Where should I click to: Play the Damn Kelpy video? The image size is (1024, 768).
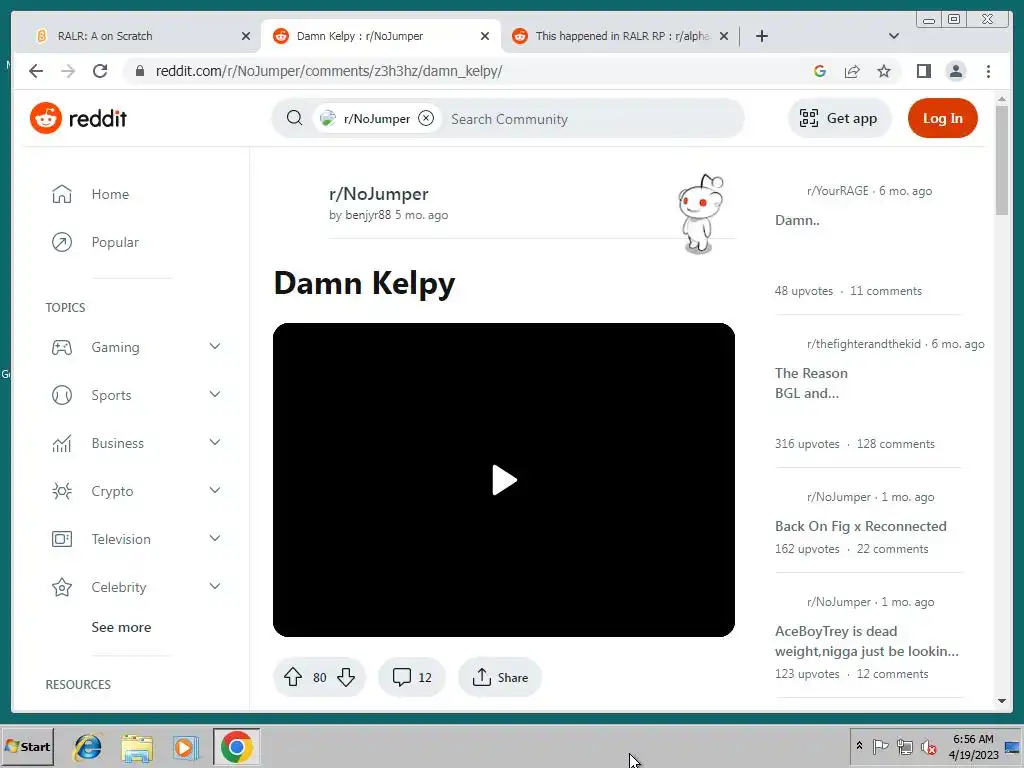pyautogui.click(x=504, y=480)
